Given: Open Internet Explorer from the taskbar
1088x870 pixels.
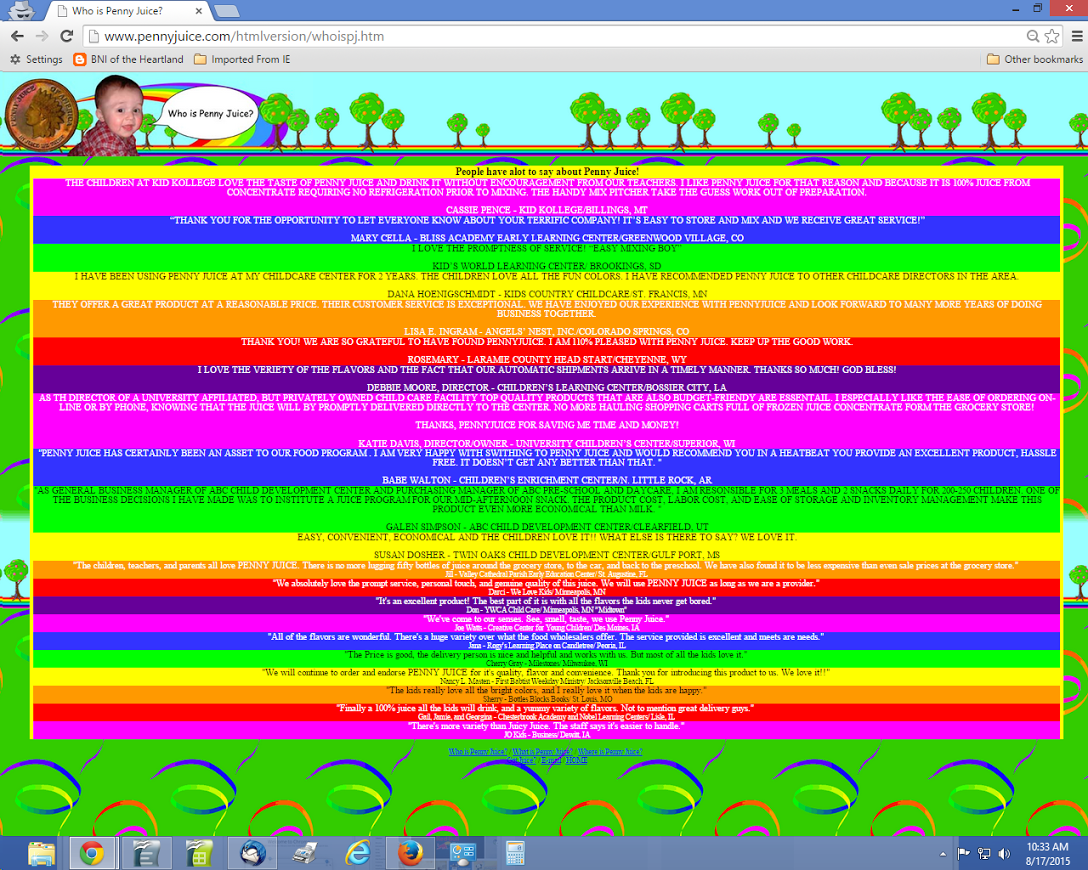Looking at the screenshot, I should (357, 853).
